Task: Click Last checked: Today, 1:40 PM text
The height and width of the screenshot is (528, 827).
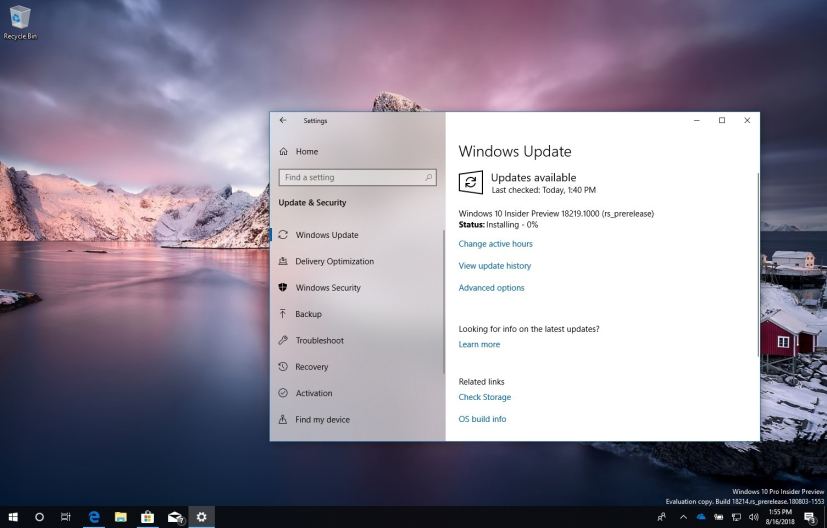Action: click(544, 190)
